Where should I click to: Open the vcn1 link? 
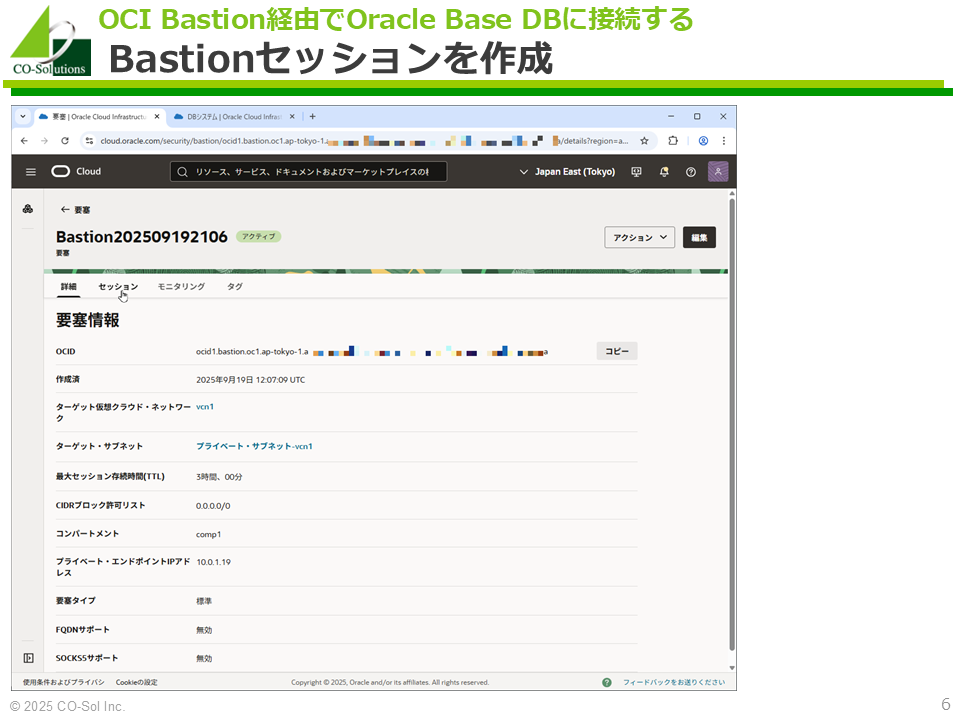[205, 407]
